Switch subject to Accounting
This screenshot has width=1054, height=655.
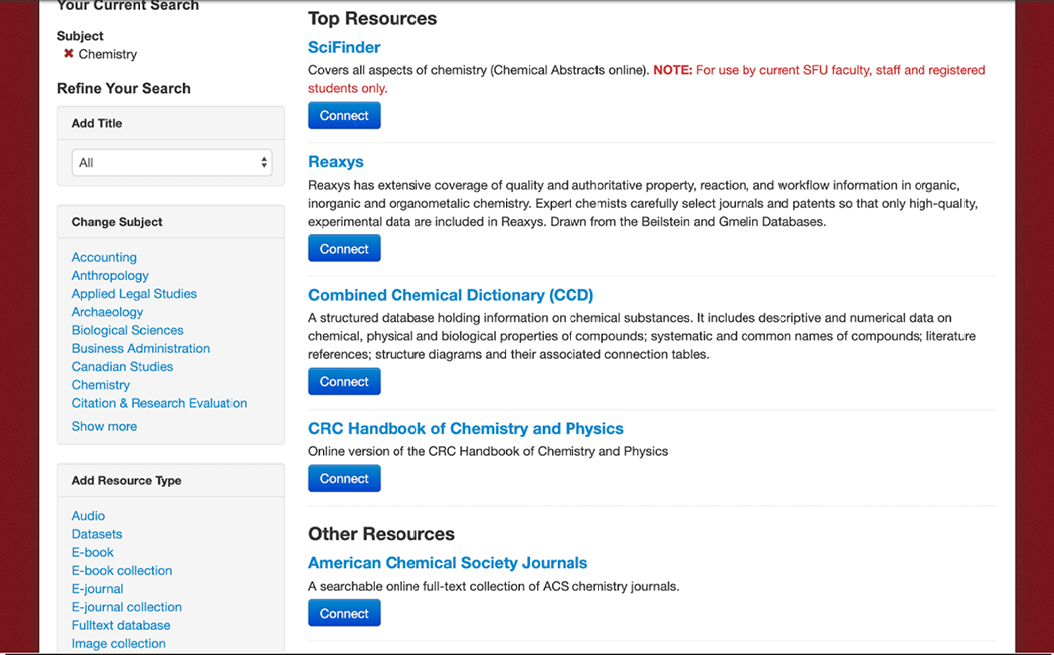coord(104,257)
